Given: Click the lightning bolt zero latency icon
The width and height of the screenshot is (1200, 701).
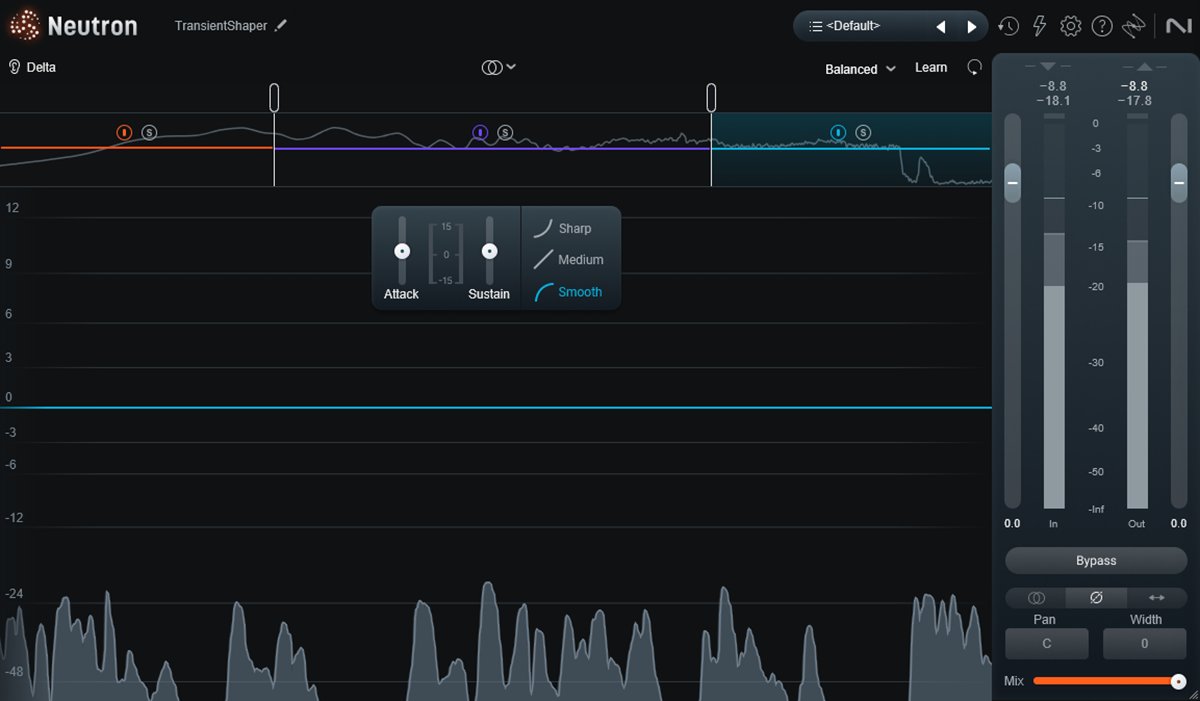Looking at the screenshot, I should [x=1040, y=27].
